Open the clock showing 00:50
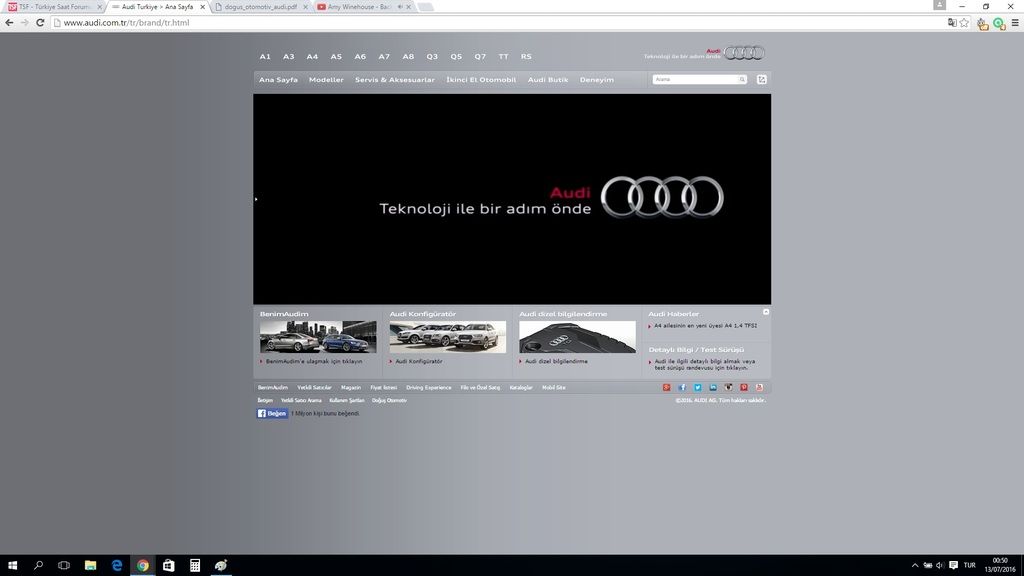This screenshot has height=576, width=1024. [x=1000, y=565]
